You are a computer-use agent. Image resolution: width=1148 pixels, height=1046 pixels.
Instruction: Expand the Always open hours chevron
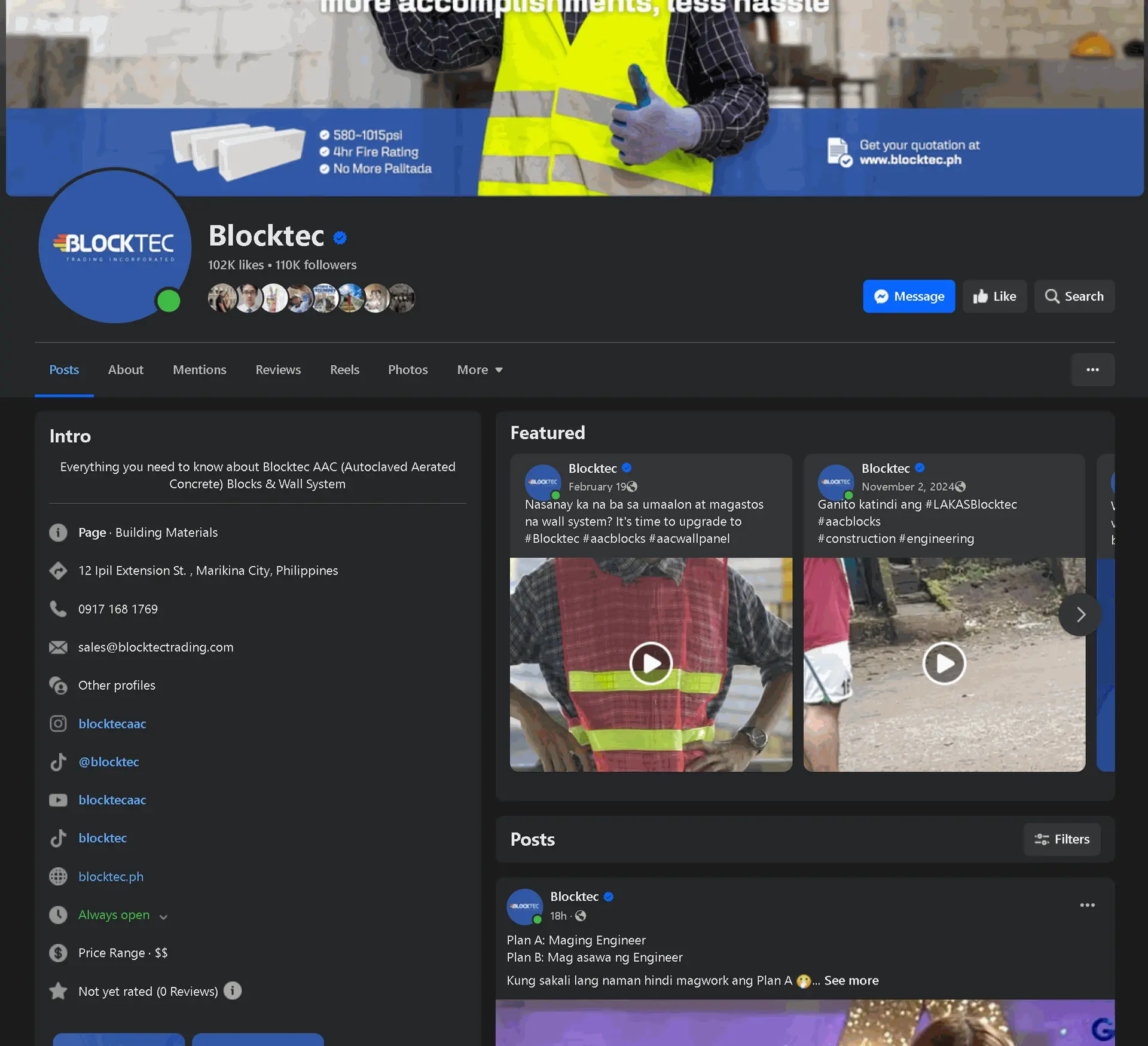tap(163, 917)
